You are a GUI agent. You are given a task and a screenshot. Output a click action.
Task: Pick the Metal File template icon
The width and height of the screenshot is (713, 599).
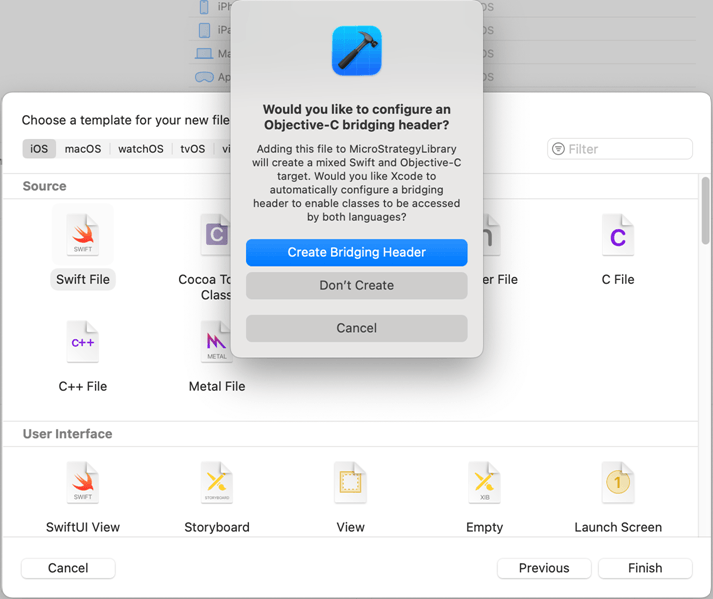point(216,342)
